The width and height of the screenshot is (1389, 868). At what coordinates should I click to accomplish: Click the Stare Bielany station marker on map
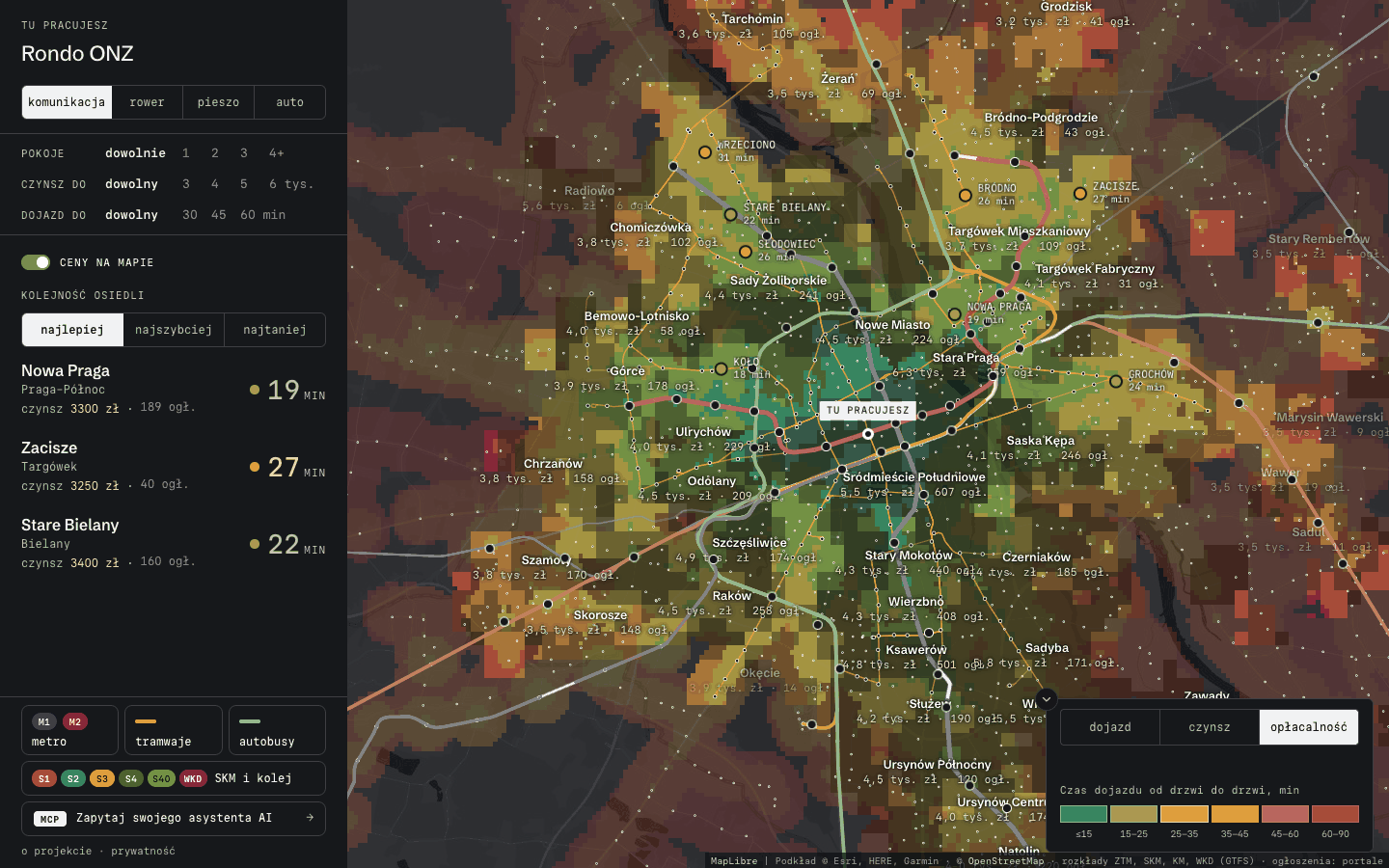pyautogui.click(x=730, y=215)
